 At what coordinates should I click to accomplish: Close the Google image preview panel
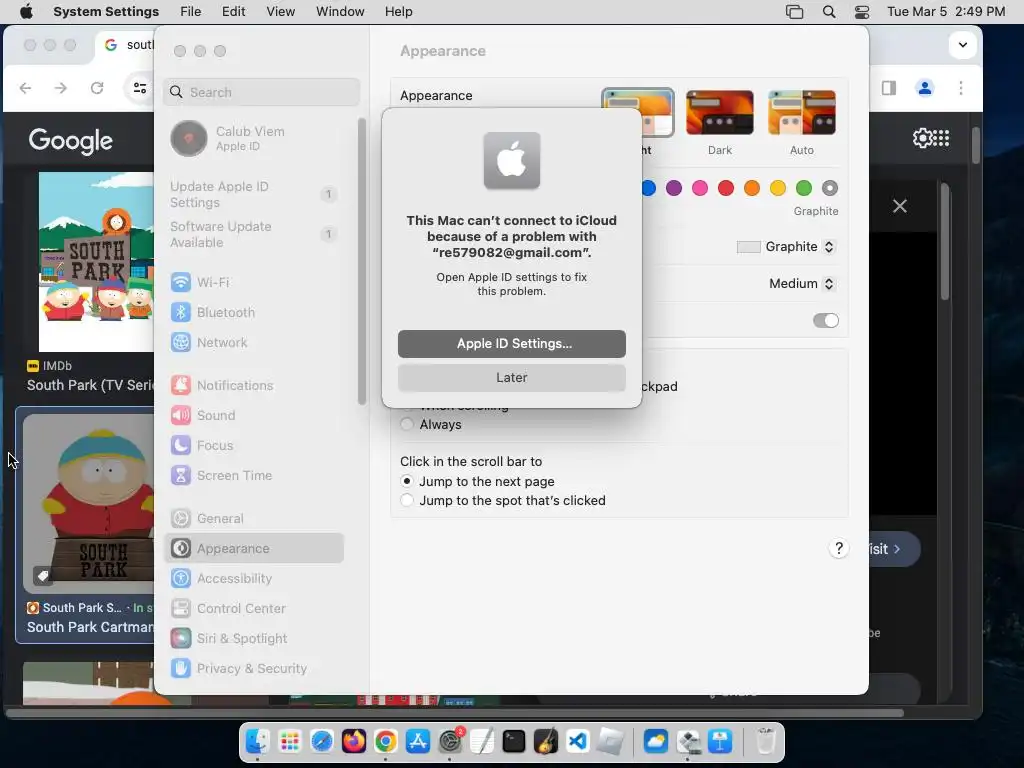click(x=900, y=206)
